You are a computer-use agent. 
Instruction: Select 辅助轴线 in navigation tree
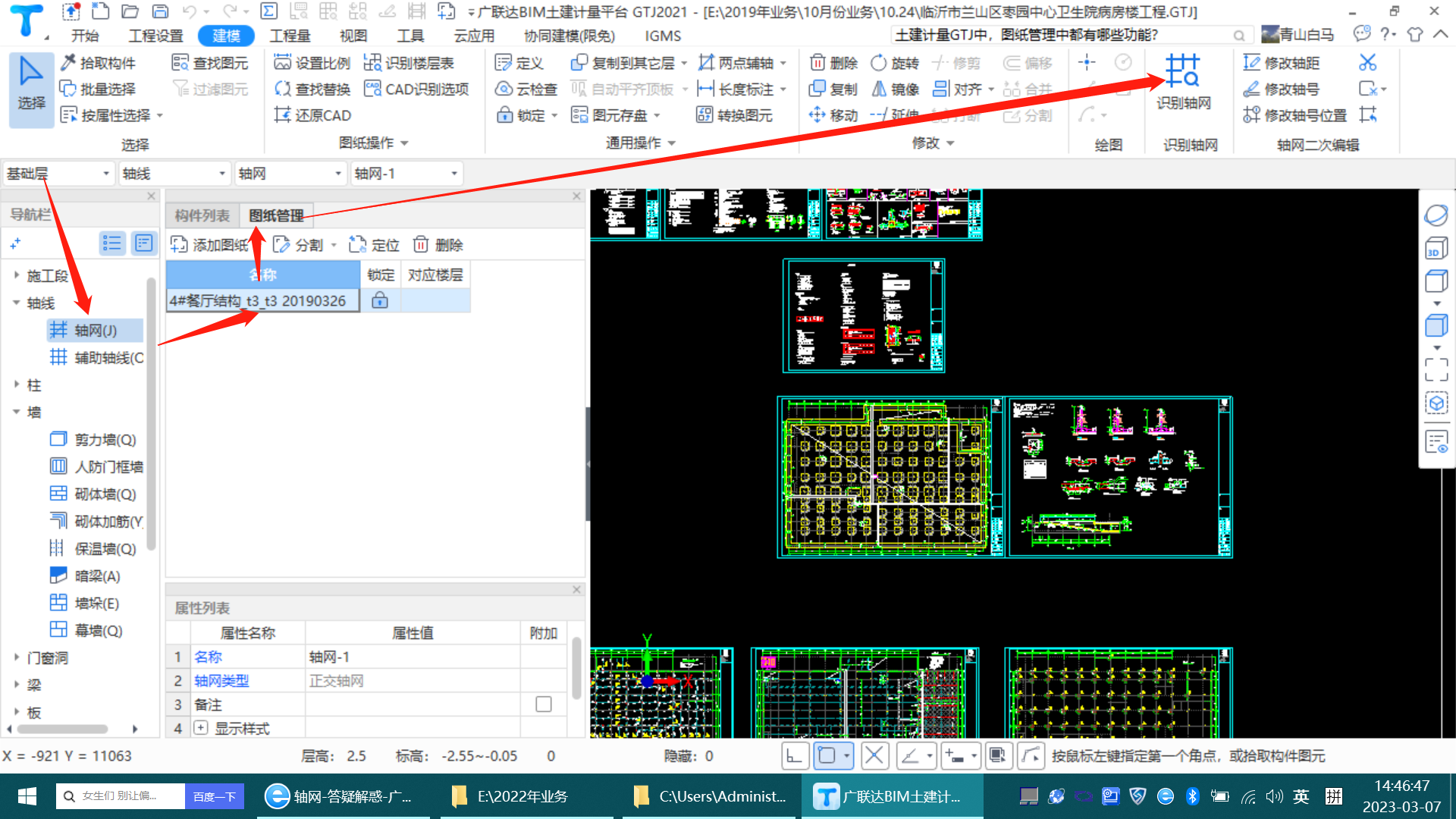pos(96,357)
